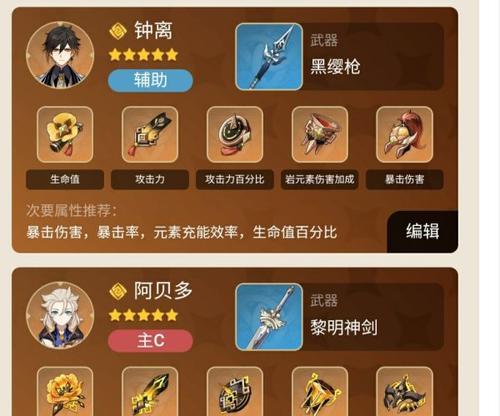Select Albedo's golden goblet artifact icon
Viewport: 500px width, 416px height.
point(320,391)
